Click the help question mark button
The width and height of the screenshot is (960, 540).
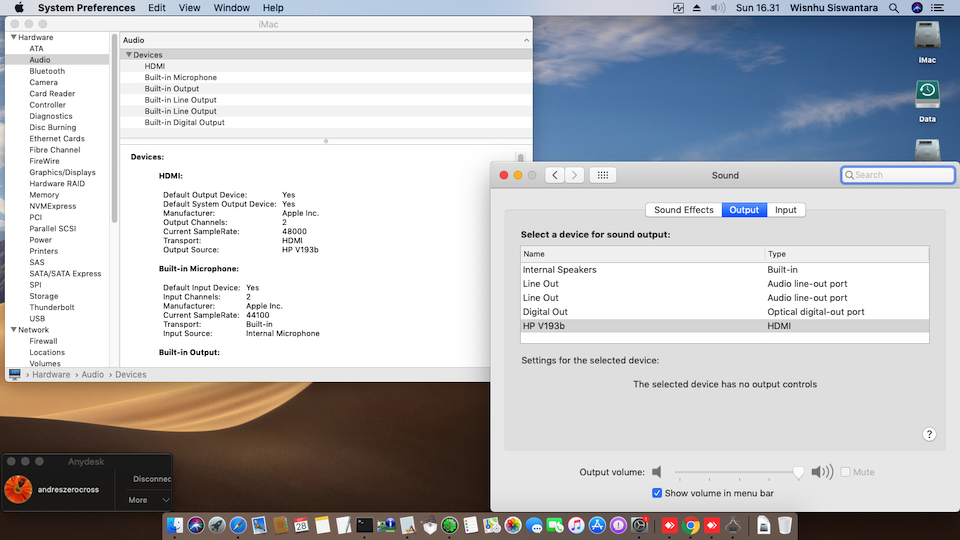[x=929, y=434]
